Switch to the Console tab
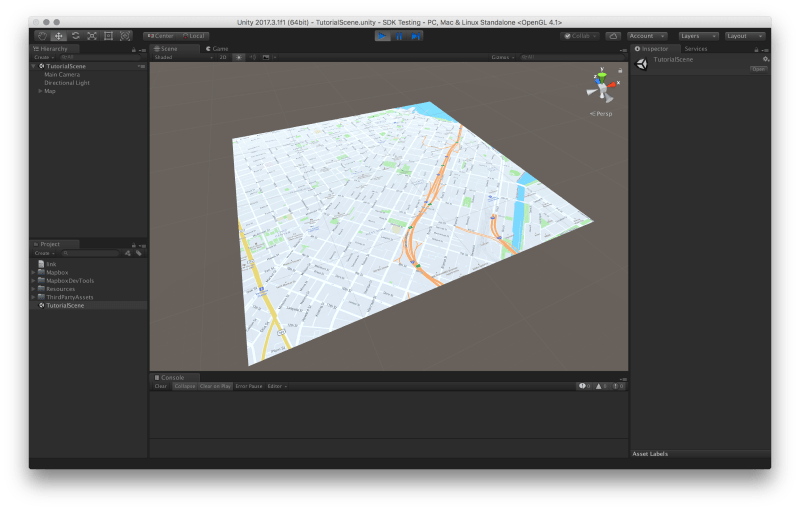The width and height of the screenshot is (800, 511). click(172, 377)
